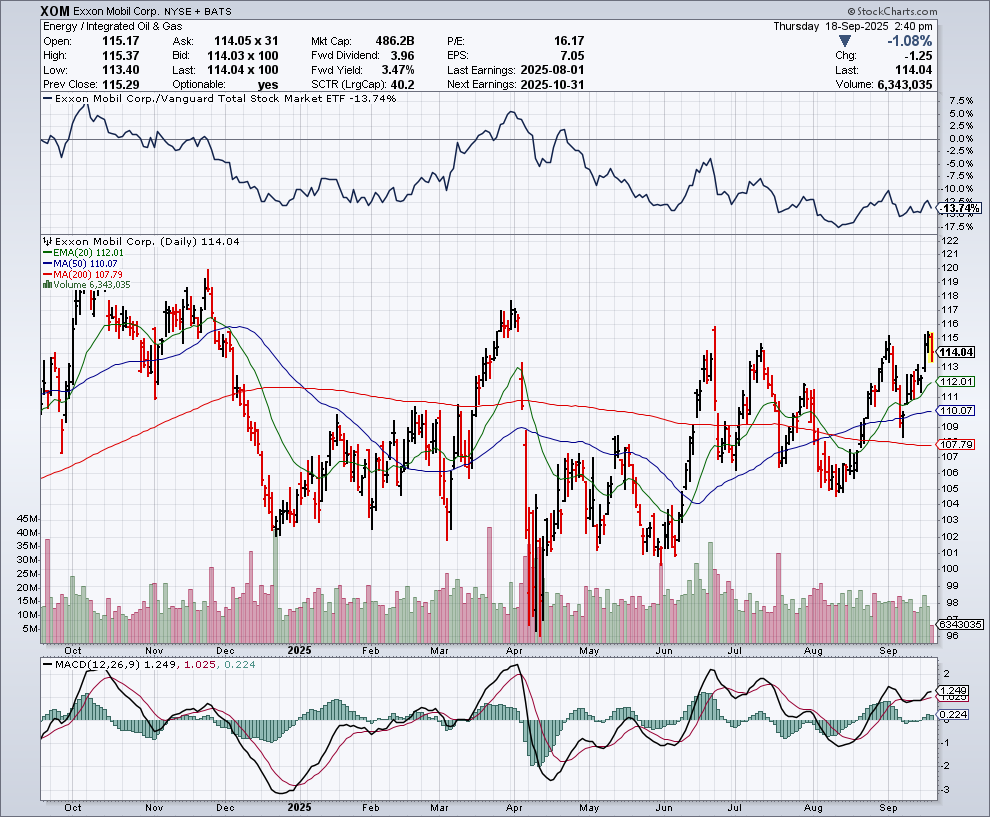Click the 112.01 EMA tag on the price axis

[957, 381]
